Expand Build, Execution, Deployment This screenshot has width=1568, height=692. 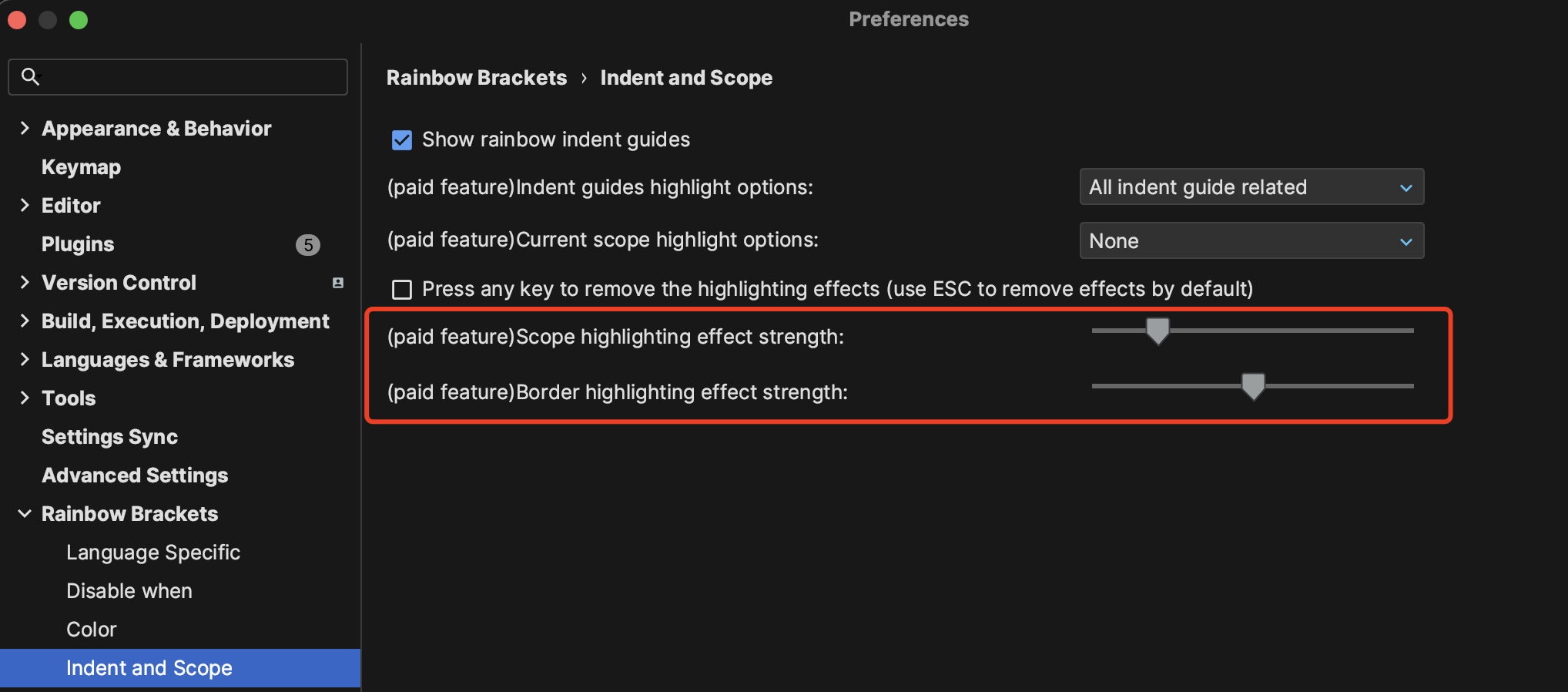[x=24, y=321]
